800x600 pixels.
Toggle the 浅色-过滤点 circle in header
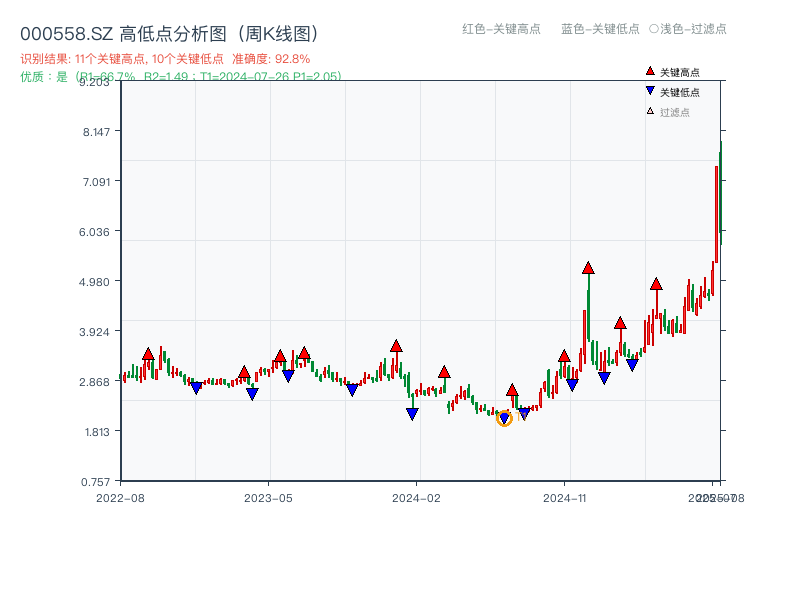point(654,29)
